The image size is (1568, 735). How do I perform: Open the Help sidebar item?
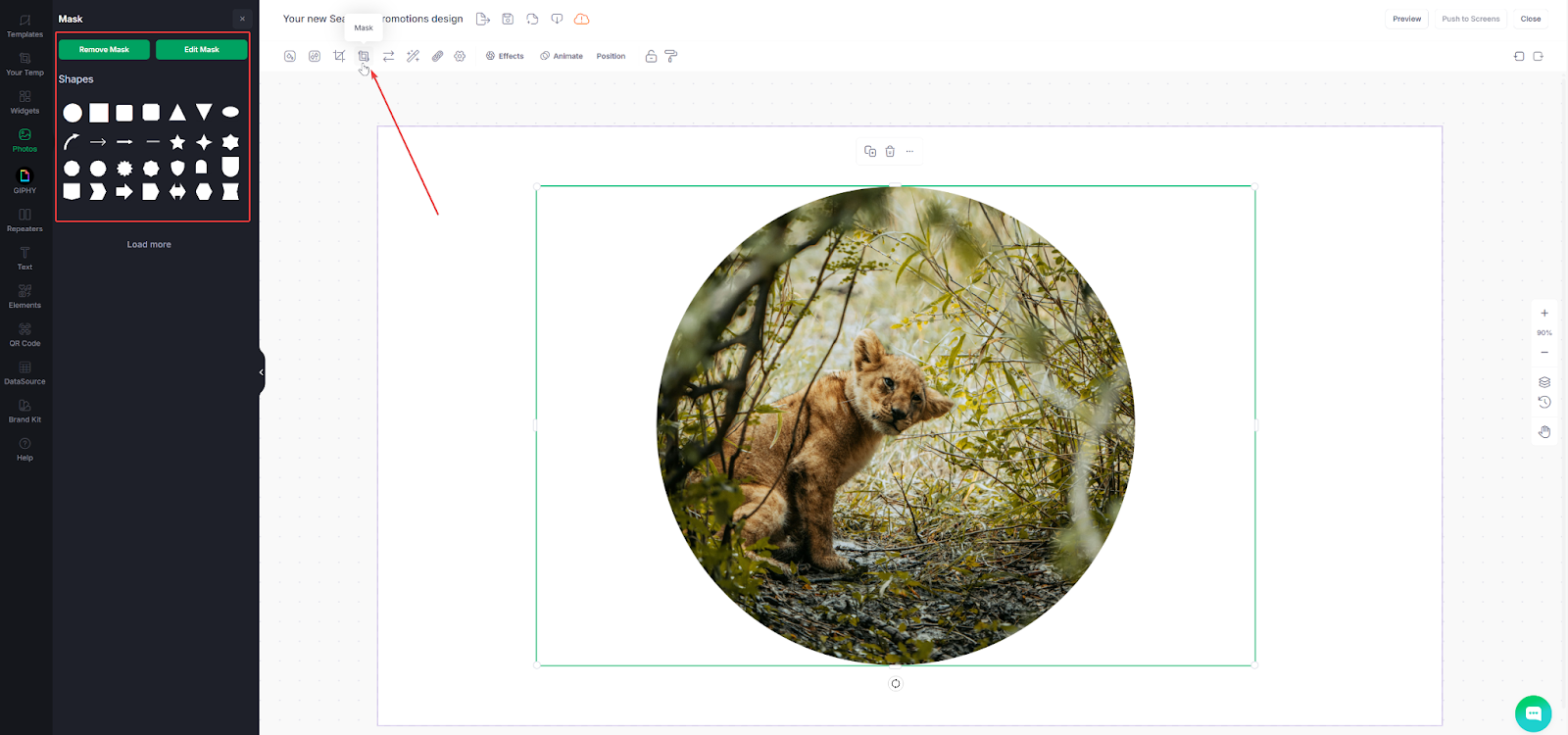(x=24, y=450)
